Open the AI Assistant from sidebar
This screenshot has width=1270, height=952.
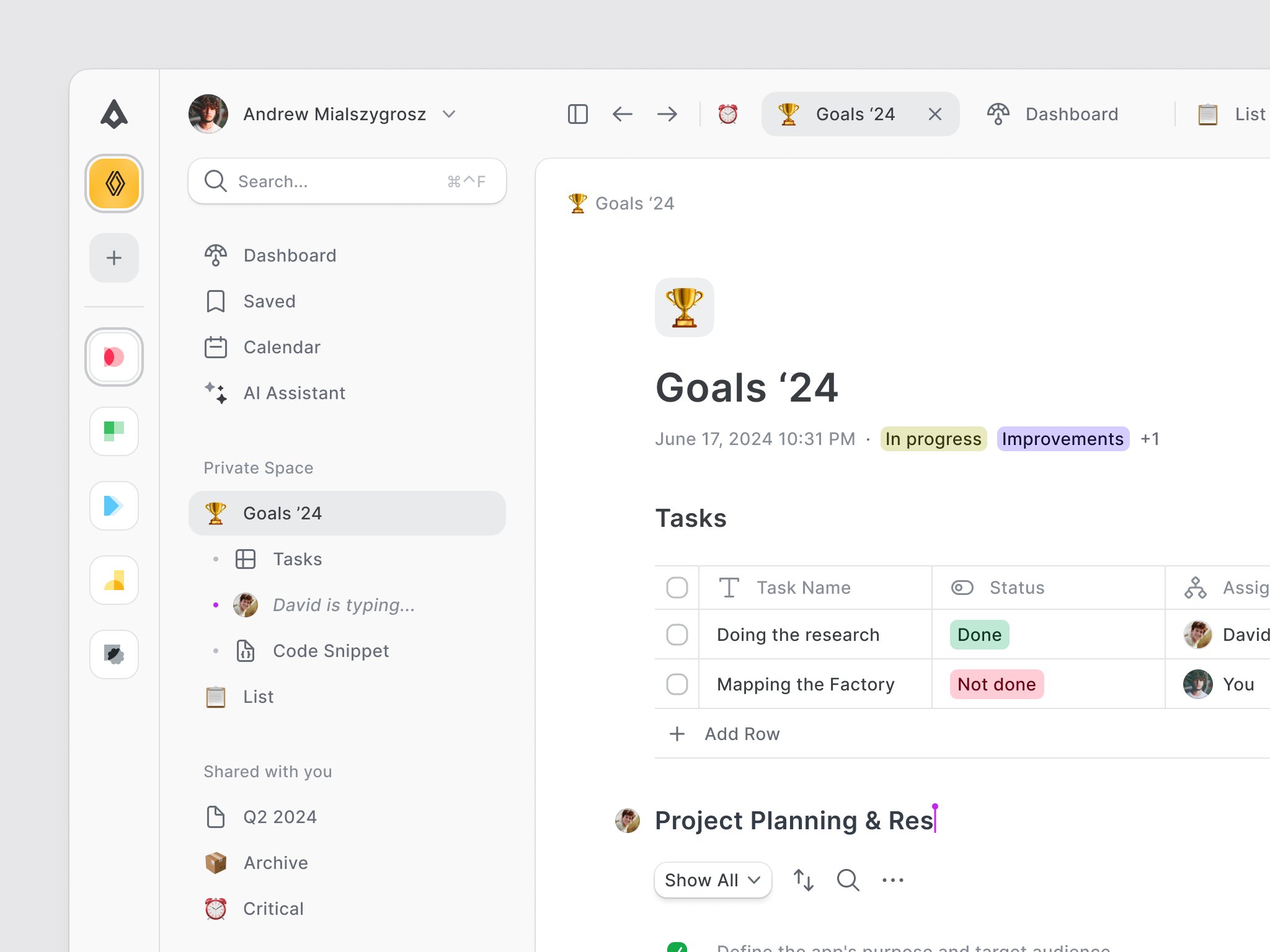pyautogui.click(x=294, y=392)
